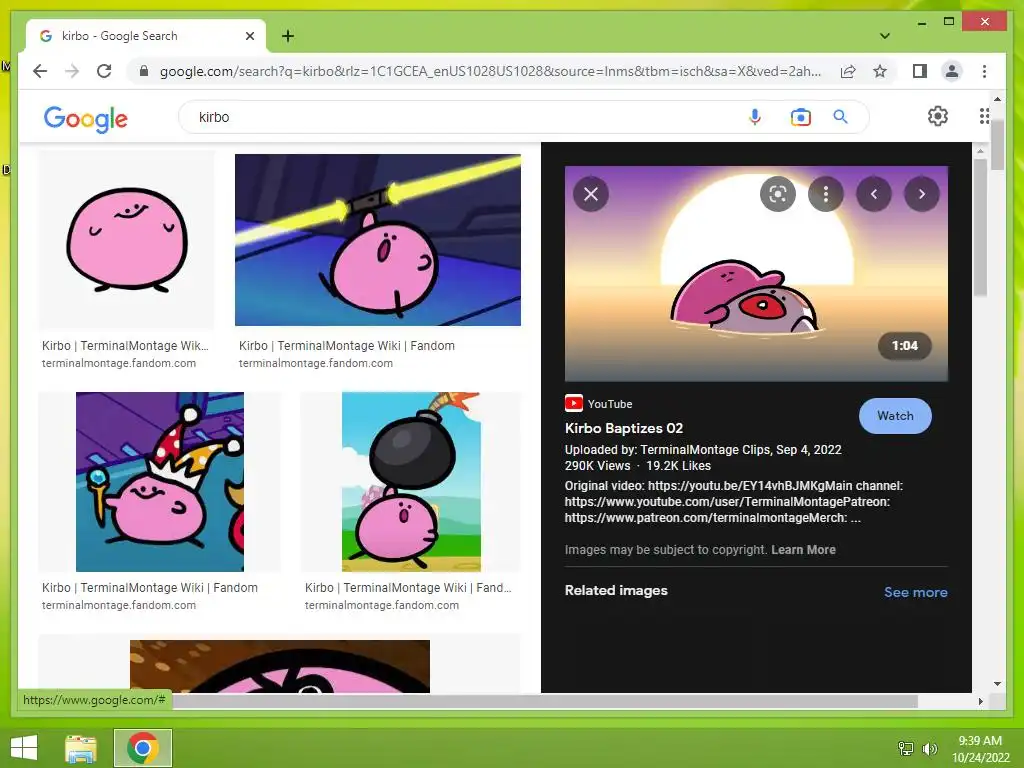Expand the tab search chevron
Image resolution: width=1024 pixels, height=768 pixels.
pos(885,36)
